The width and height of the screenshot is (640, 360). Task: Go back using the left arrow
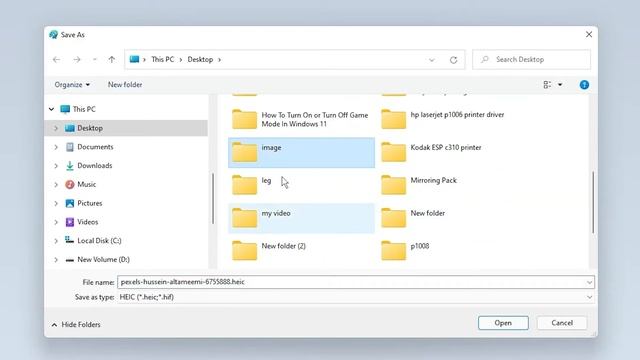coord(56,60)
